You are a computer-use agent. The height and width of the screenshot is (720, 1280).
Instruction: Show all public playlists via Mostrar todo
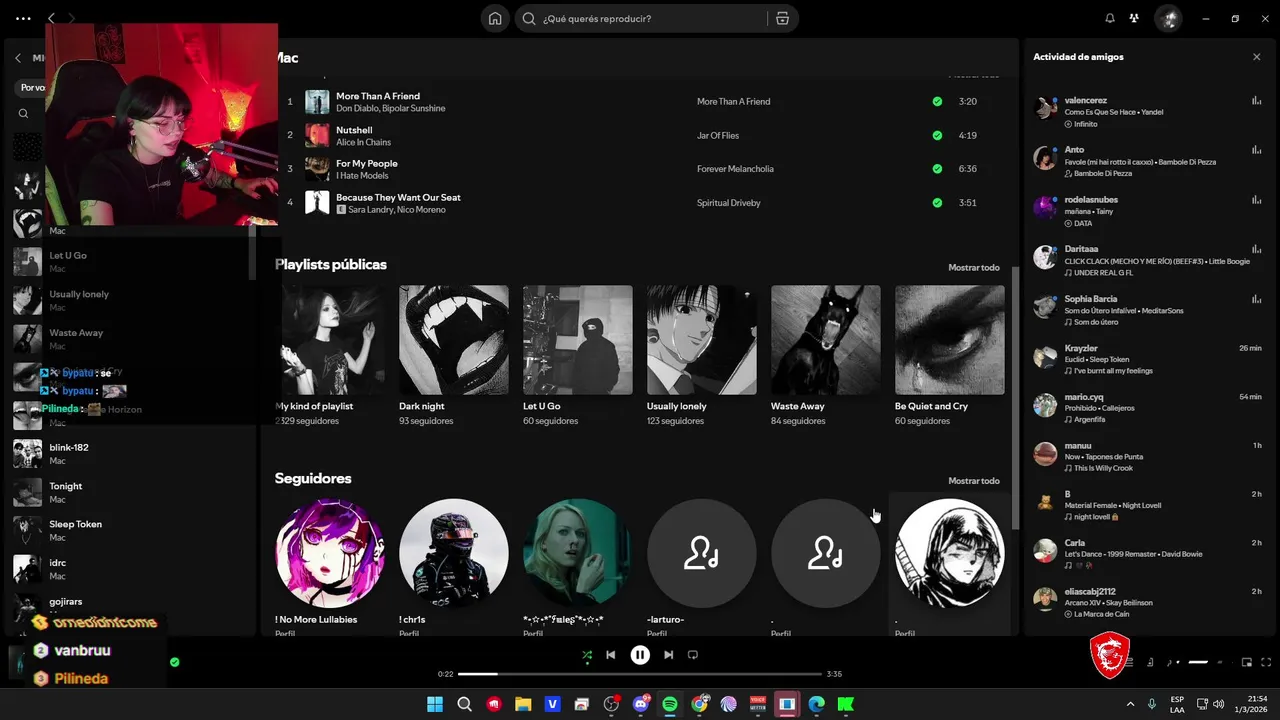coord(974,267)
